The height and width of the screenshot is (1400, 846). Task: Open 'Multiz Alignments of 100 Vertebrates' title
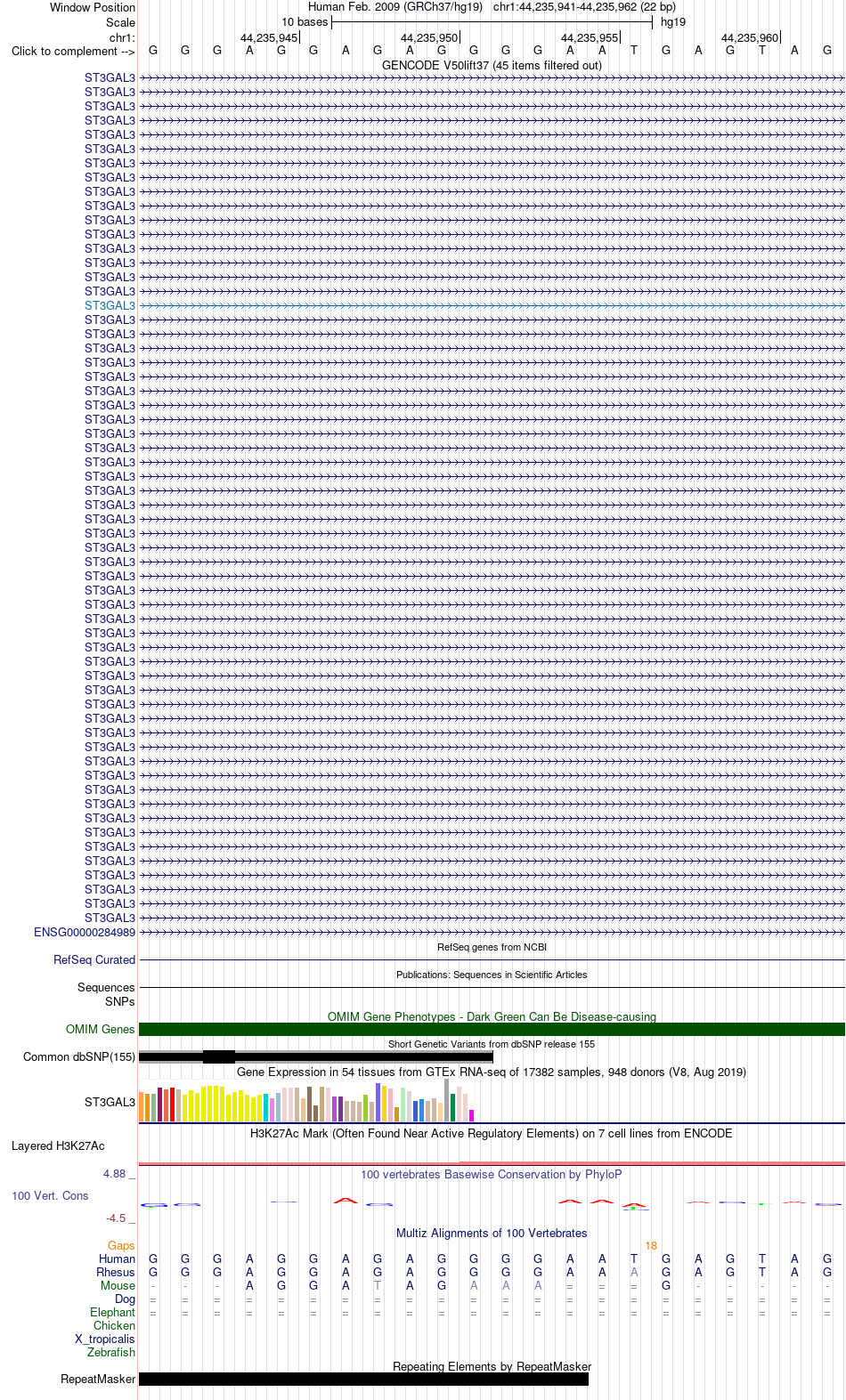coord(492,1233)
